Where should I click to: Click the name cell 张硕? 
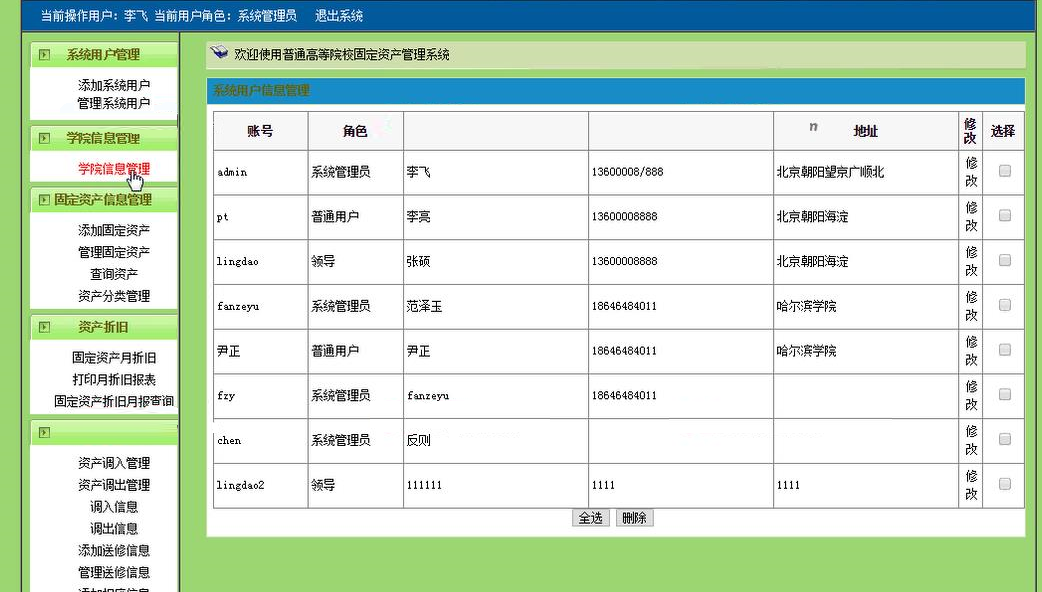[495, 261]
